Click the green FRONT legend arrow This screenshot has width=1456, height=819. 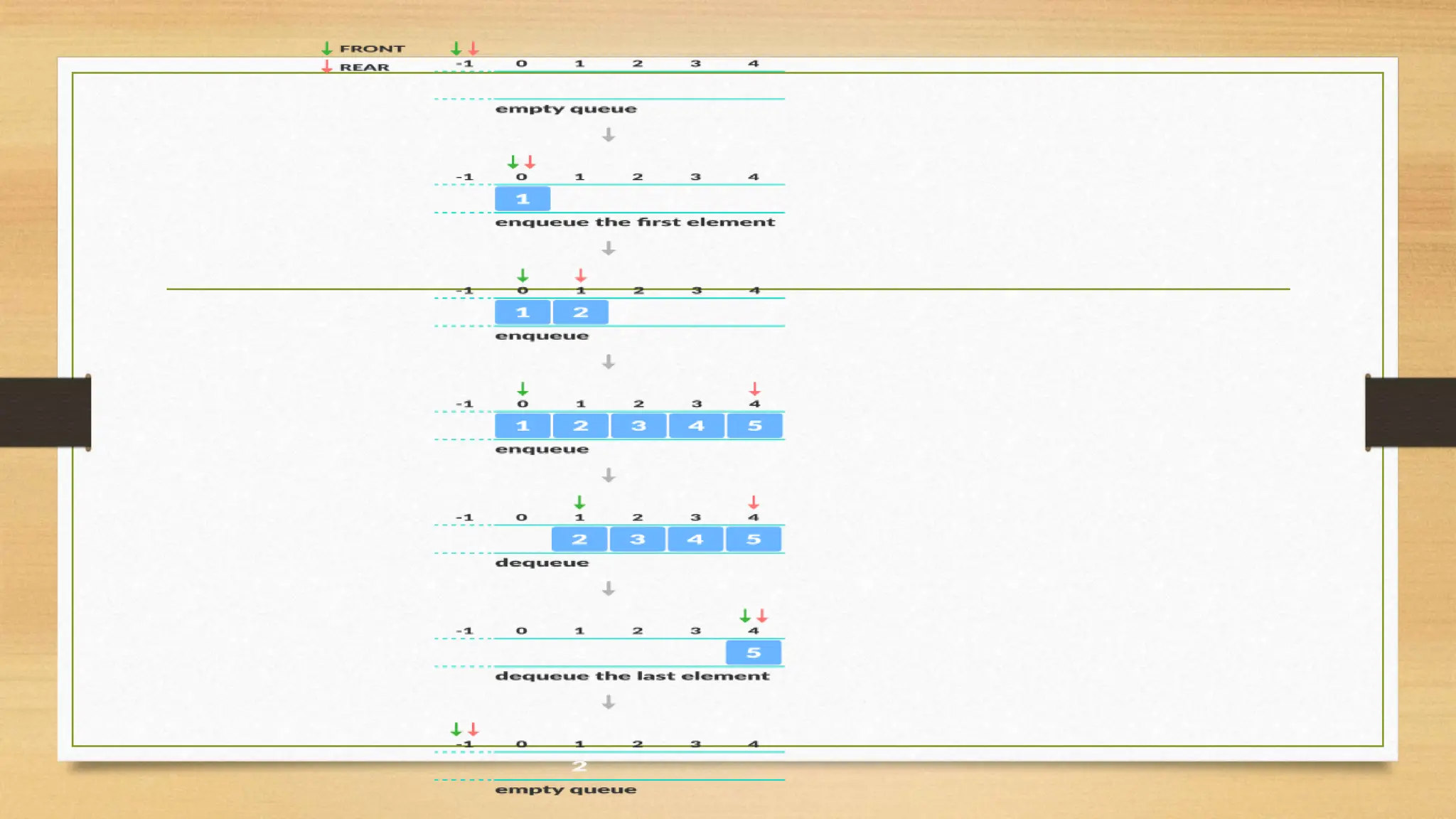tap(327, 48)
